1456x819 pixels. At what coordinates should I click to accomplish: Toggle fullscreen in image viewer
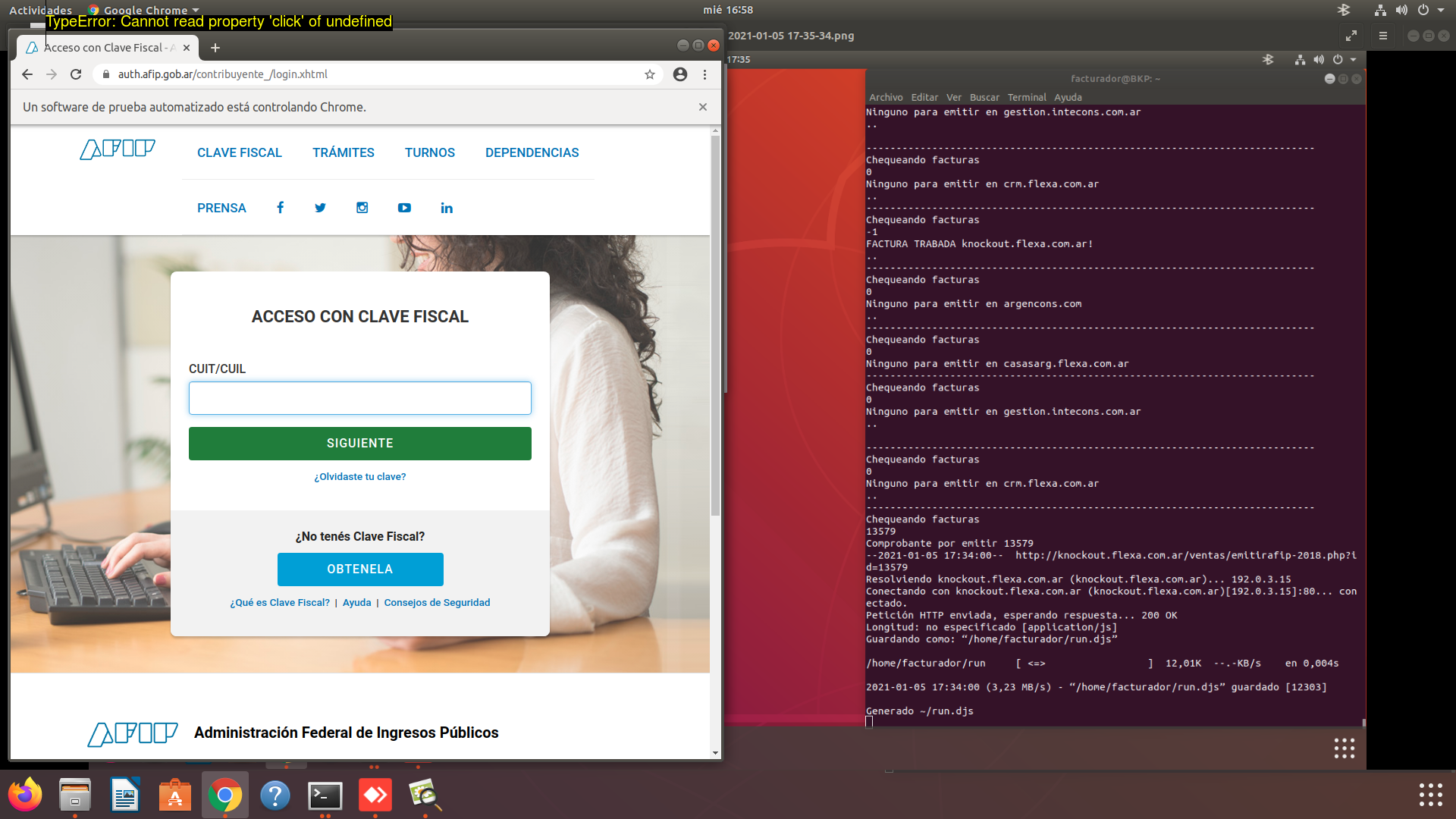[1351, 36]
